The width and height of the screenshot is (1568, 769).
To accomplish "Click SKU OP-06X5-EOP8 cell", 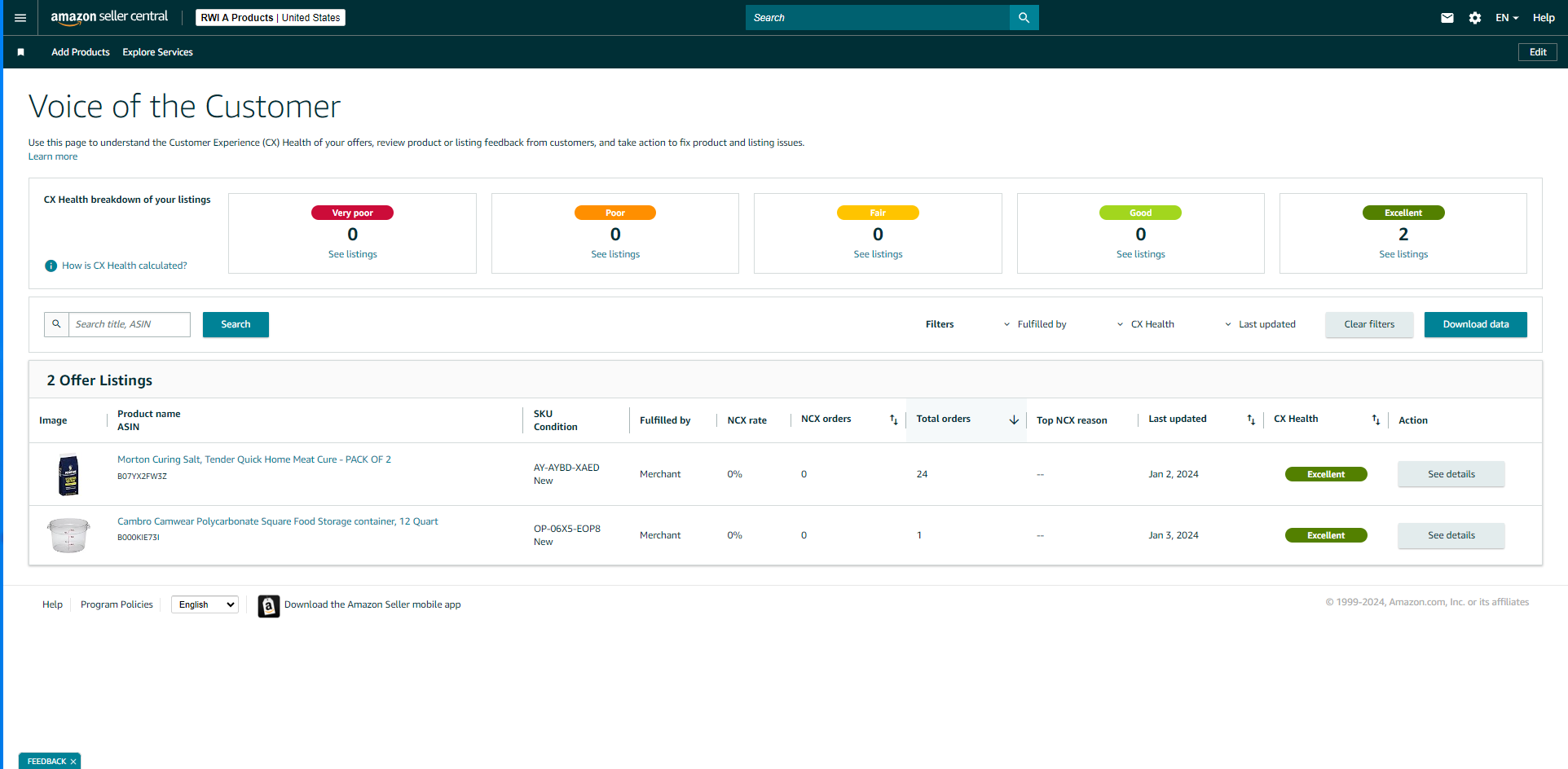I will (x=567, y=529).
